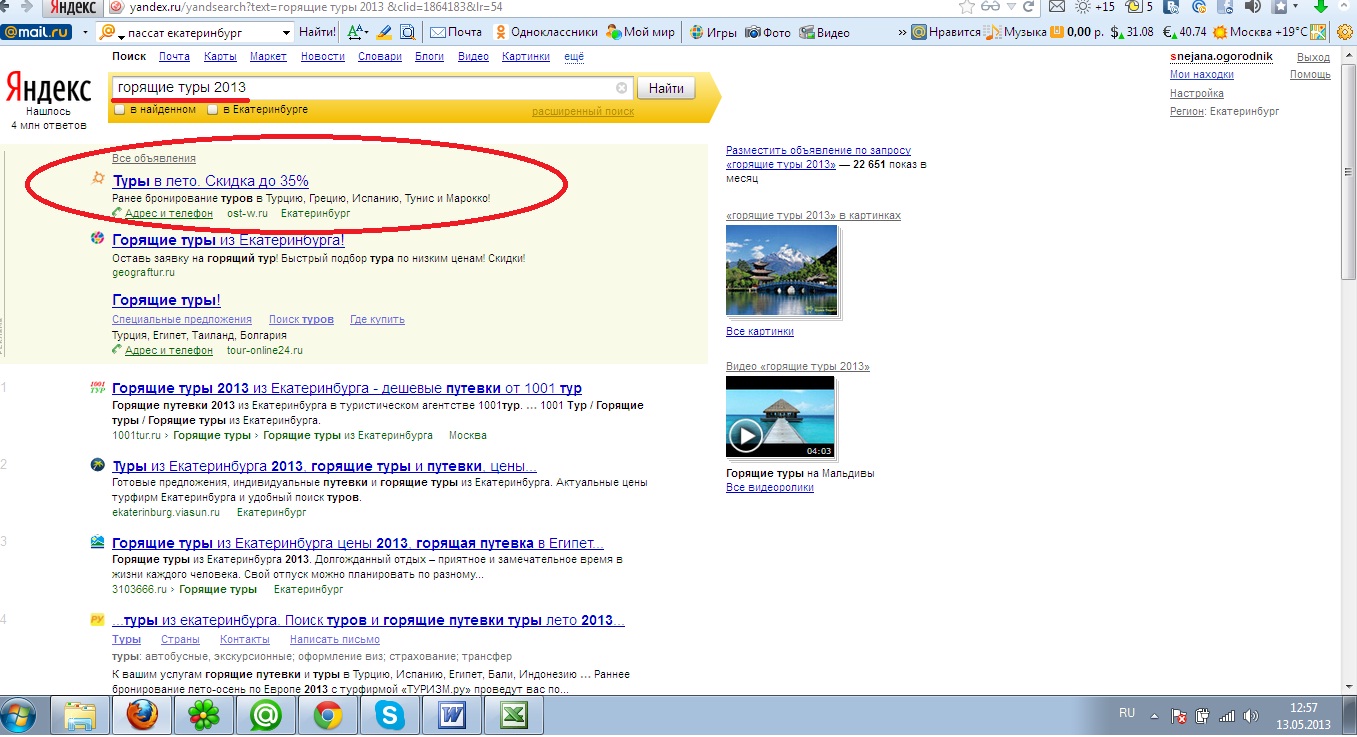Click the green download arrow icon
Viewport: 1357px width, 737px height.
point(1320,6)
